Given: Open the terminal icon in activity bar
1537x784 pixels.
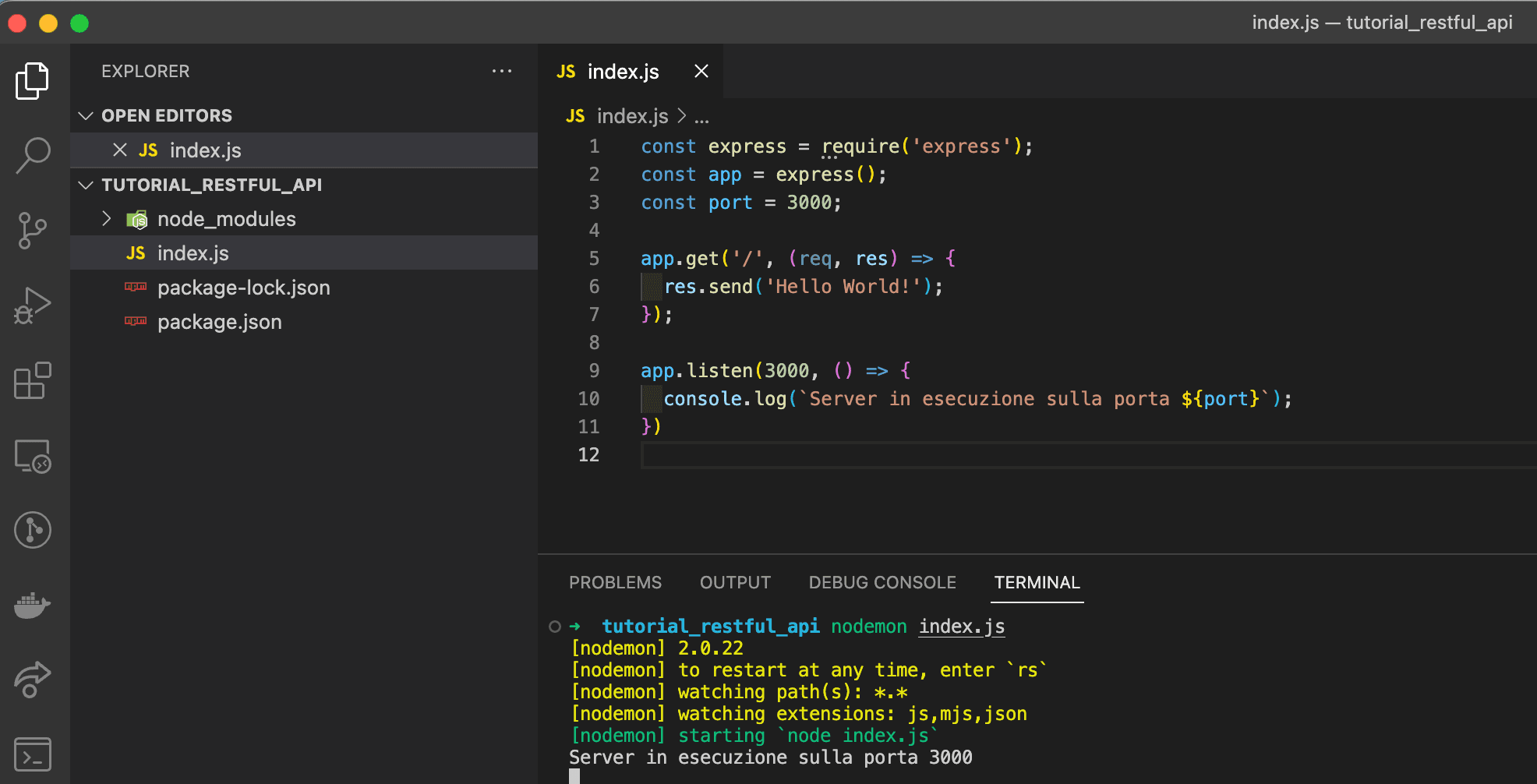Looking at the screenshot, I should [33, 754].
